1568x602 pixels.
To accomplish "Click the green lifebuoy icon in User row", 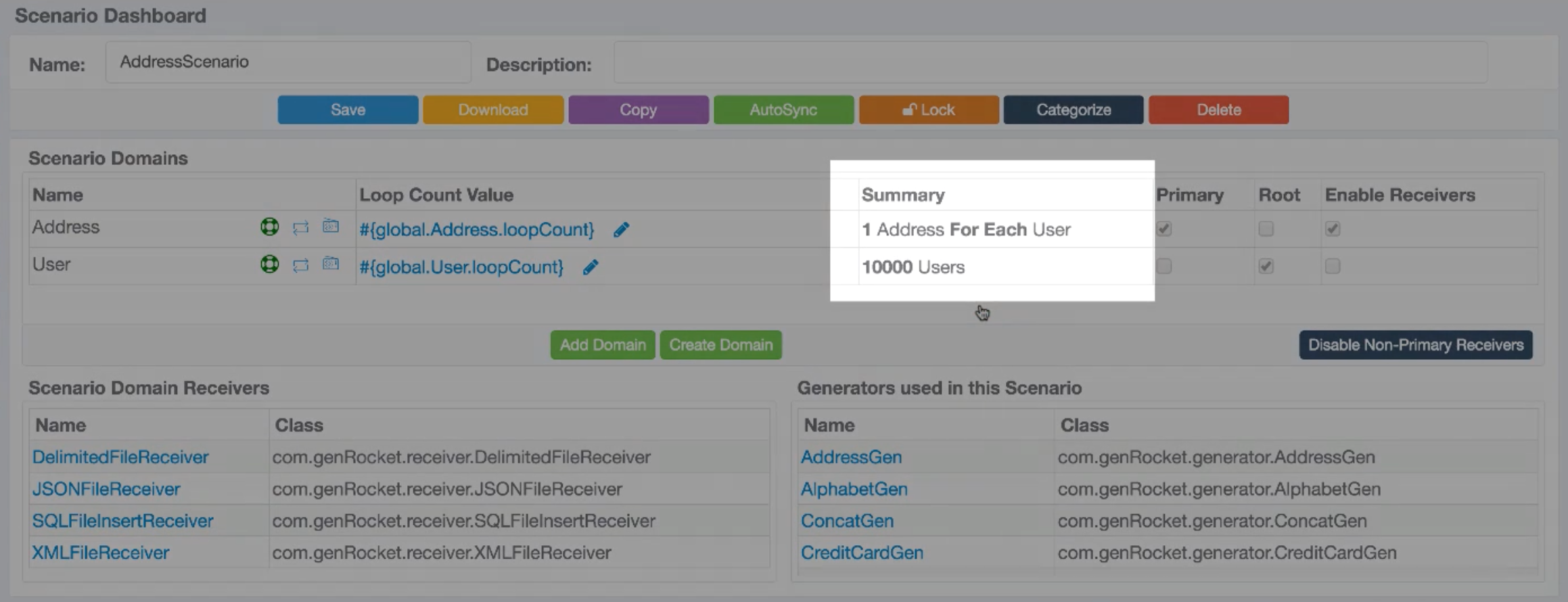I will pyautogui.click(x=269, y=264).
